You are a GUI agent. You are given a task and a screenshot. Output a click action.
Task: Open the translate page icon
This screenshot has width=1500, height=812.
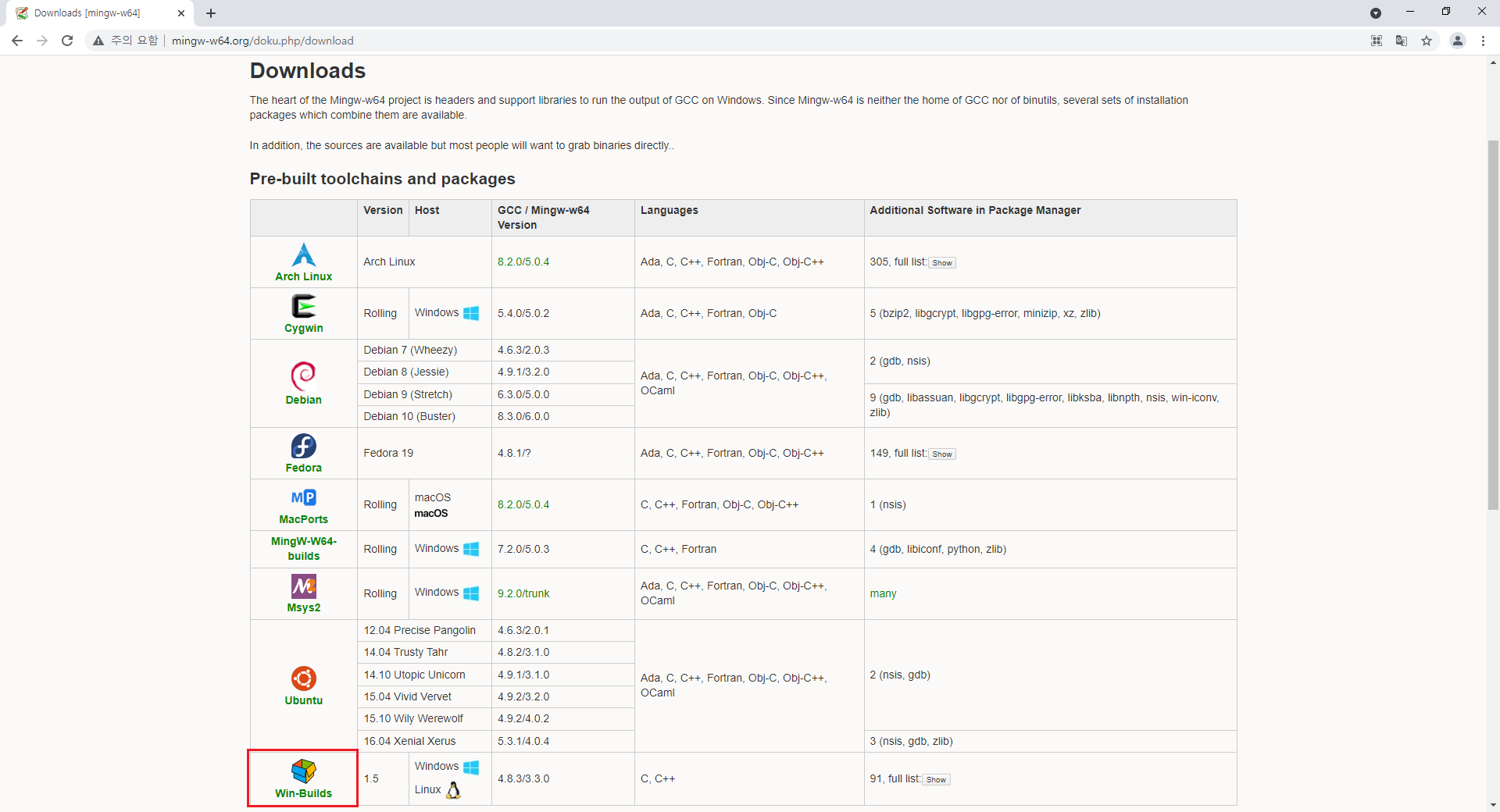pyautogui.click(x=1402, y=41)
